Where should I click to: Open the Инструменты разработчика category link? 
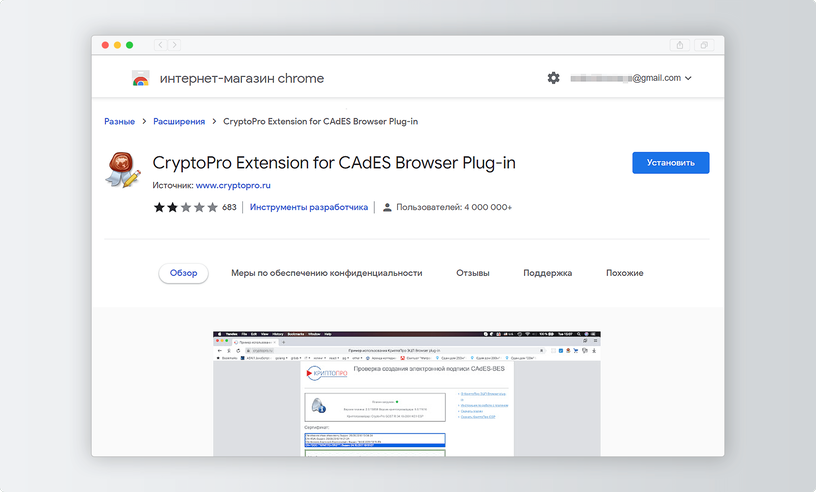tap(309, 207)
